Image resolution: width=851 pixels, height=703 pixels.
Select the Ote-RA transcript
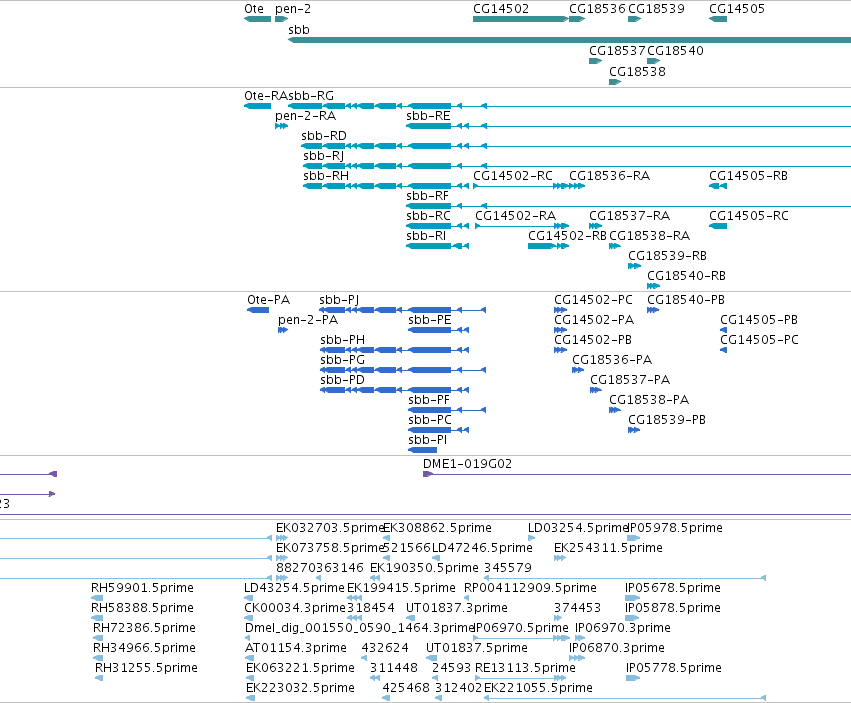[257, 106]
